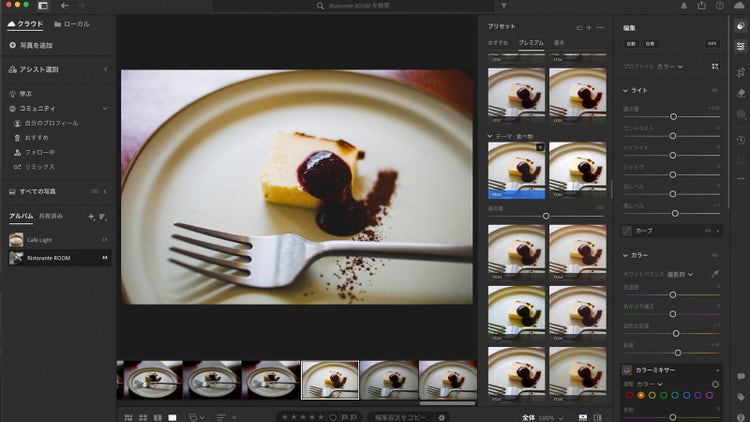The width and height of the screenshot is (750, 422).
Task: Select the おすすめ presets tab
Action: pos(497,43)
